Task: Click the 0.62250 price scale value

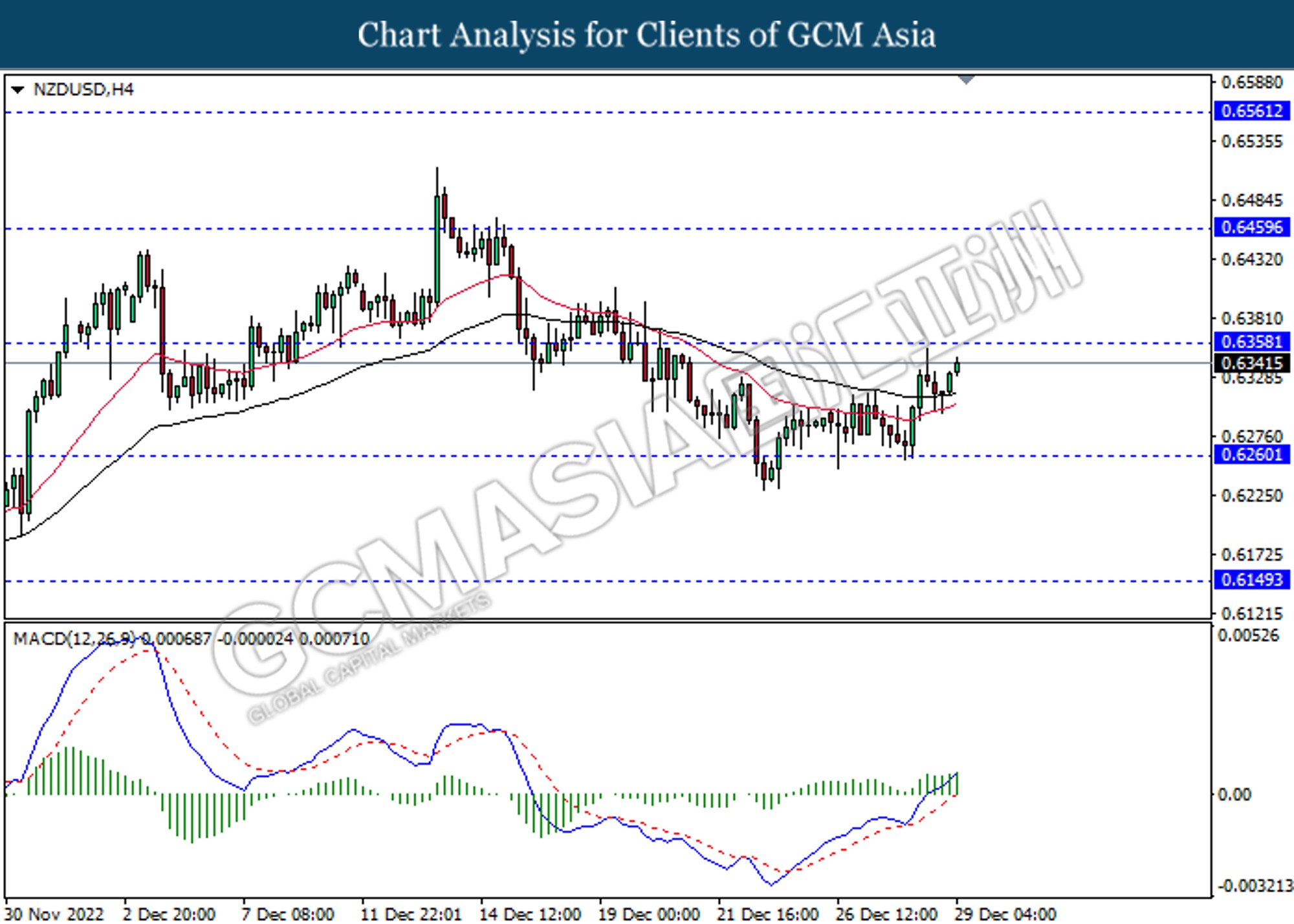Action: [1251, 496]
